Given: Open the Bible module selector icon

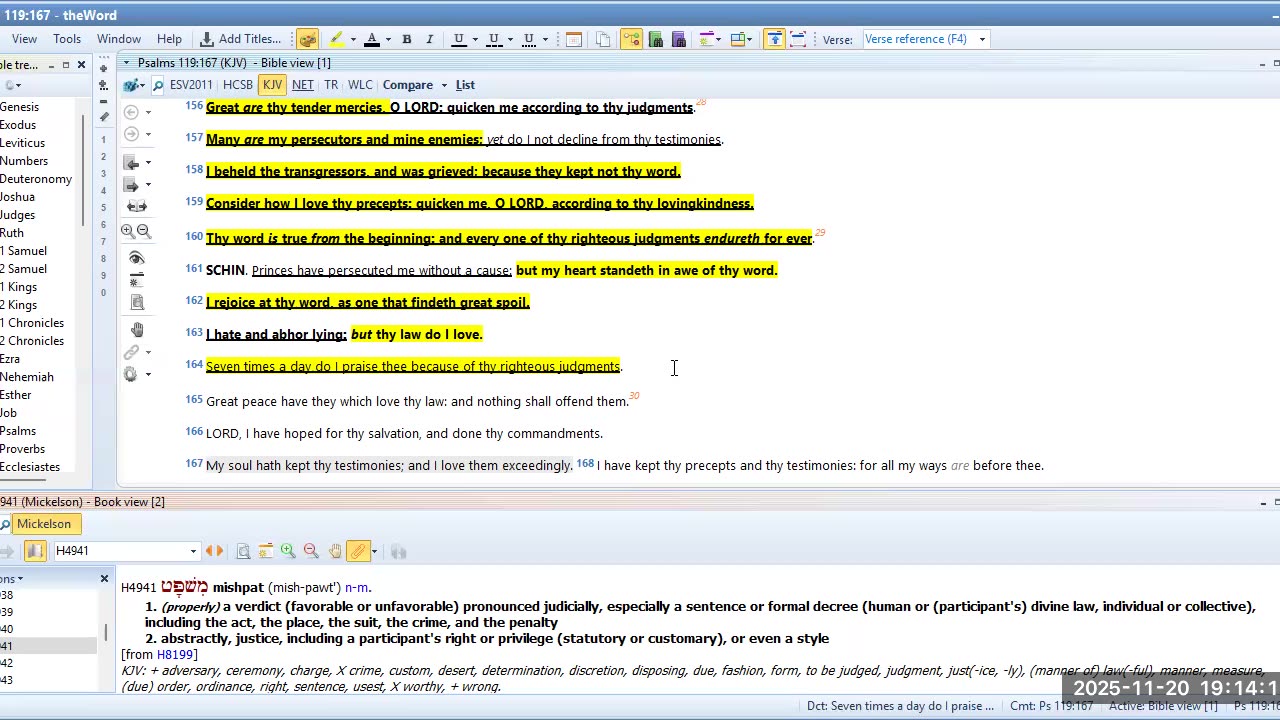Looking at the screenshot, I should point(131,85).
